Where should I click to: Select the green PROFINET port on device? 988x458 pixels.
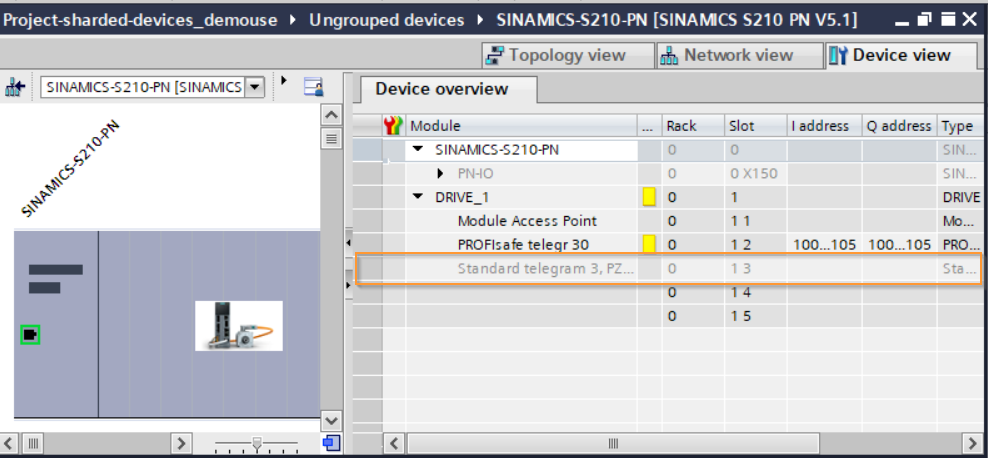(x=30, y=335)
